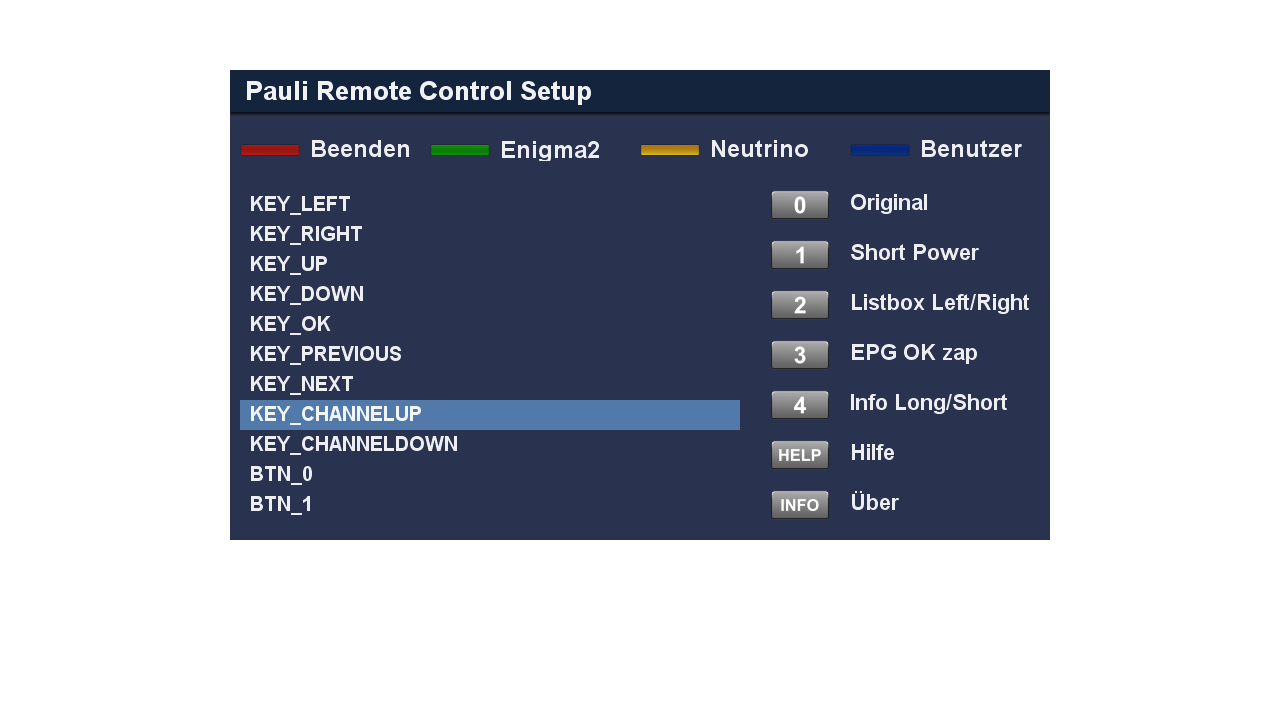This screenshot has width=1280, height=720.
Task: Click the 2 key icon for Listbox Left/Right
Action: tap(800, 305)
